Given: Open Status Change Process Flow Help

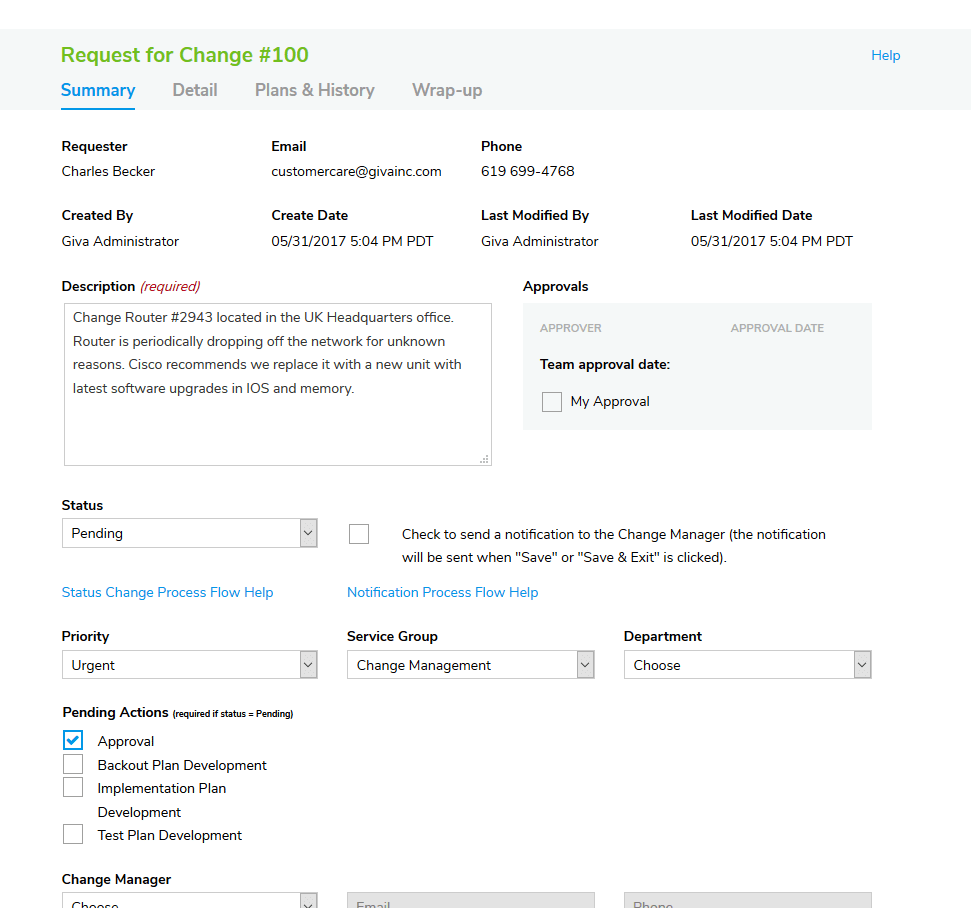Looking at the screenshot, I should point(167,592).
